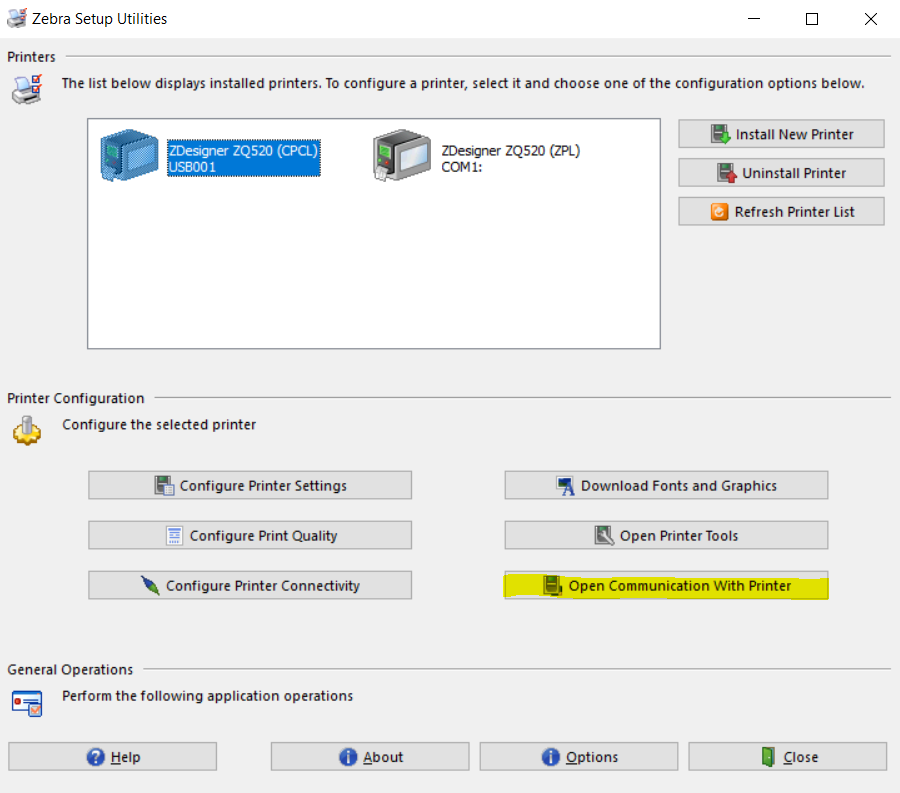
Task: Launch Open Printer Tools
Action: pyautogui.click(x=666, y=536)
